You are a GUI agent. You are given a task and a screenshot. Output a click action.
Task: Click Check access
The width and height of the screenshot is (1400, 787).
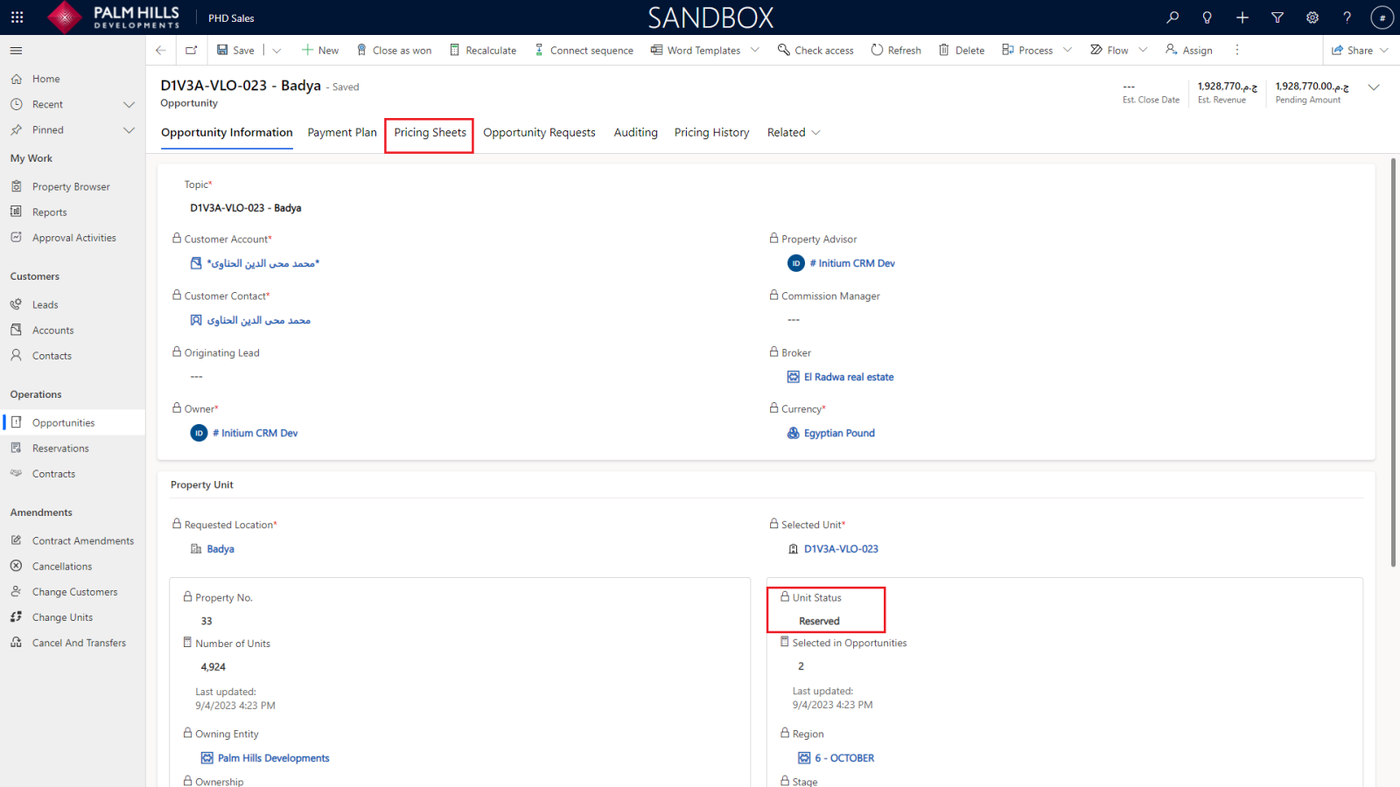(815, 50)
